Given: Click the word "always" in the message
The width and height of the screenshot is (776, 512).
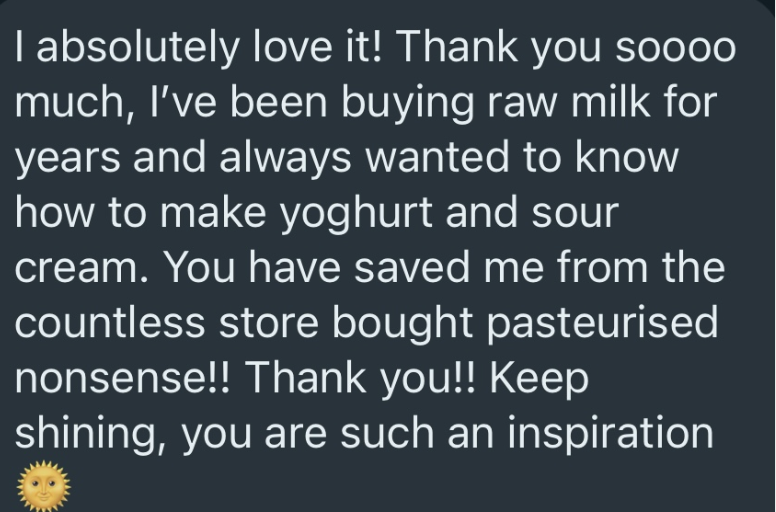Looking at the screenshot, I should (285, 158).
